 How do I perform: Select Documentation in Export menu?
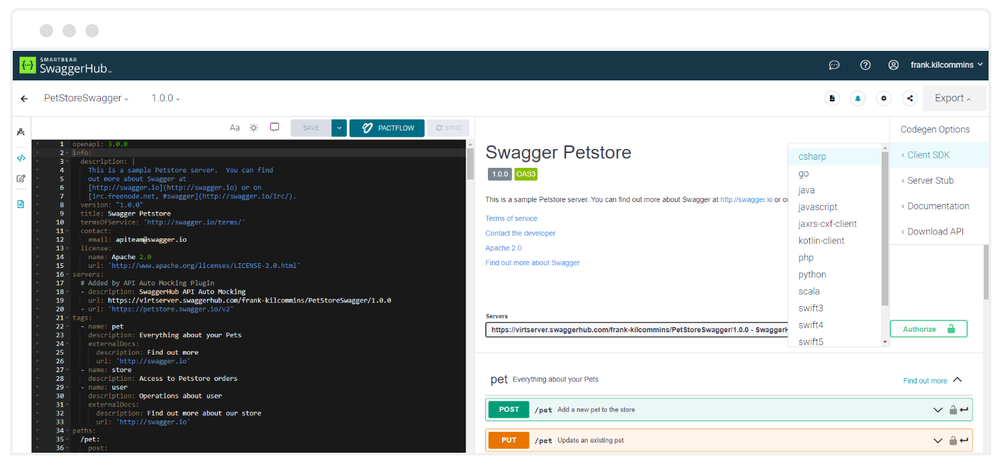[x=939, y=206]
